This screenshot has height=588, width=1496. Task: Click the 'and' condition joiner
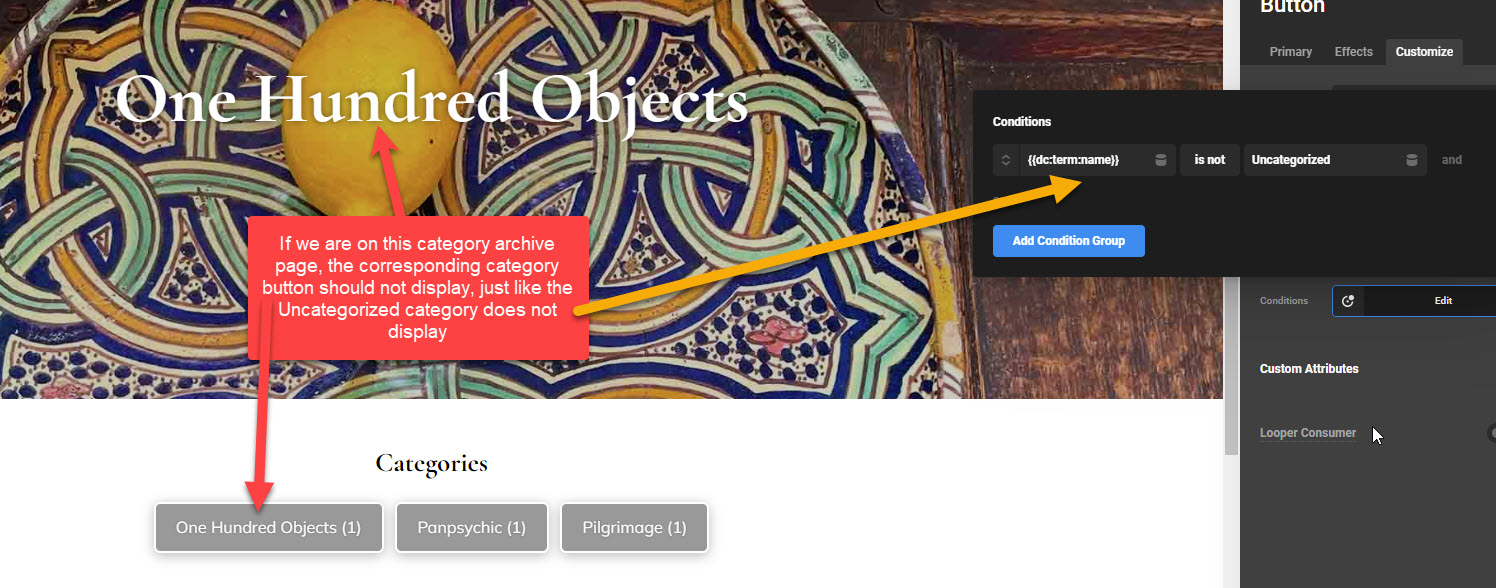coord(1452,160)
